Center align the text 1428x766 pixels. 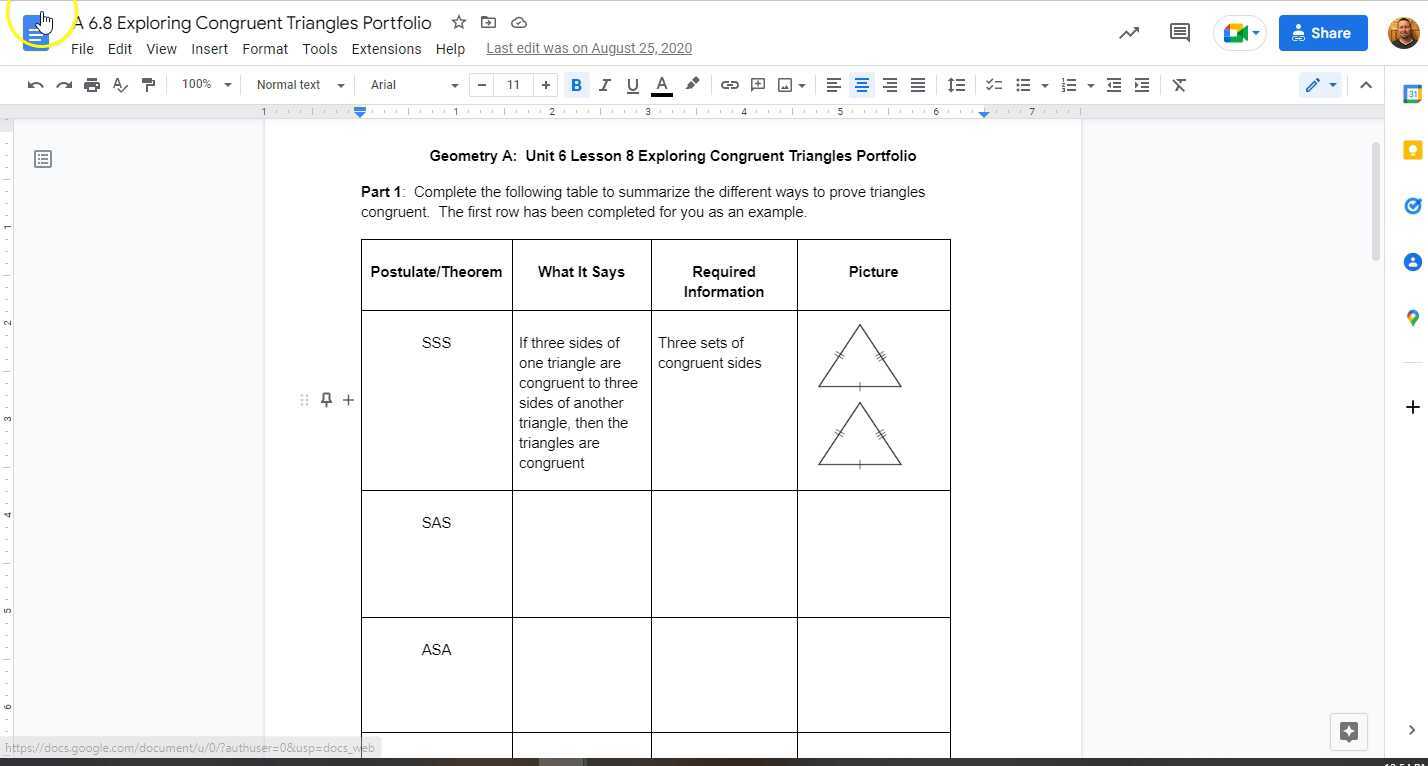(x=861, y=85)
